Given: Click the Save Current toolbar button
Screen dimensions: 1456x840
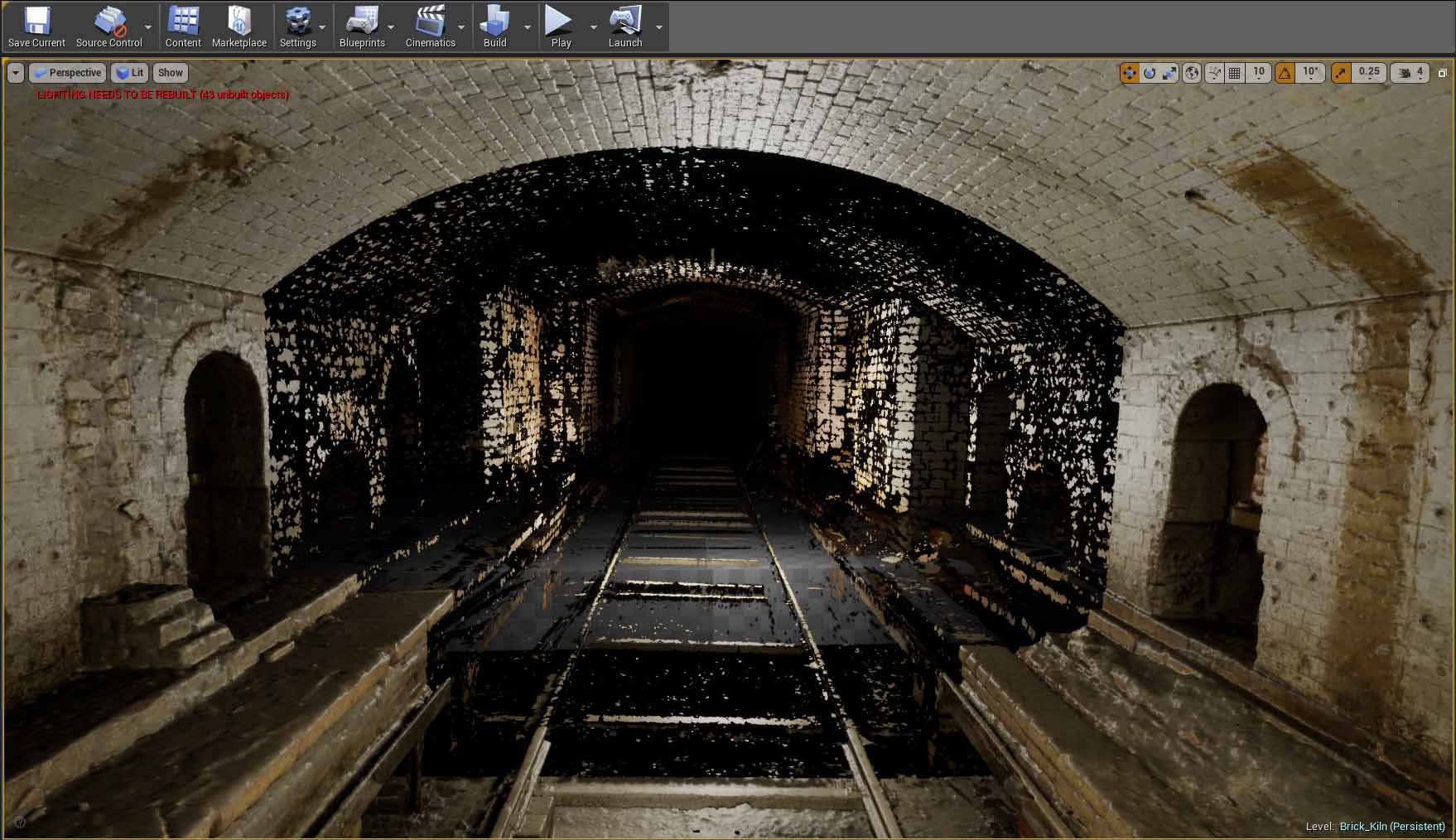Looking at the screenshot, I should 36,27.
